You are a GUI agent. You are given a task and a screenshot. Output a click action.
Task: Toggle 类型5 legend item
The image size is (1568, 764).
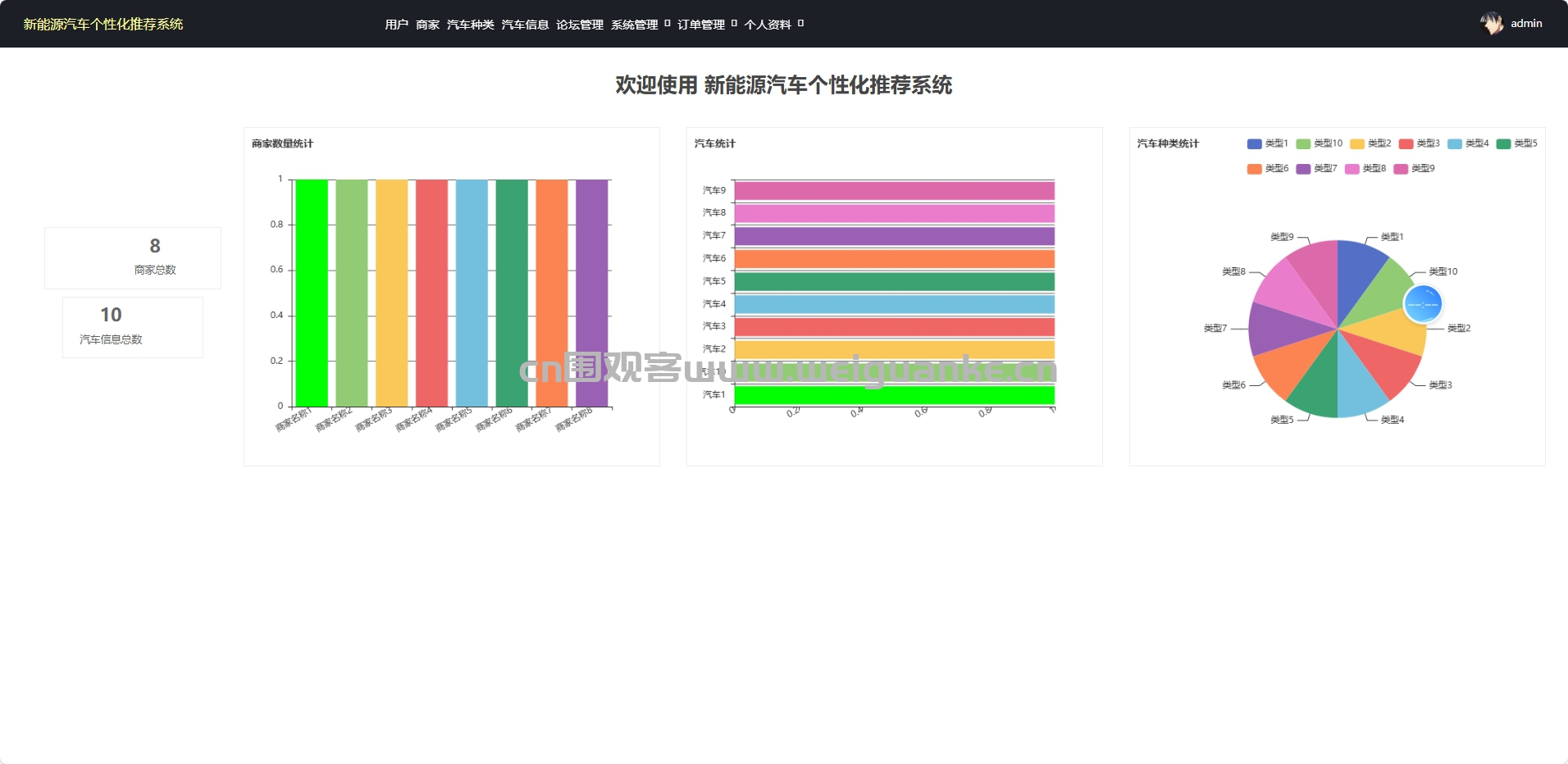(x=1517, y=143)
